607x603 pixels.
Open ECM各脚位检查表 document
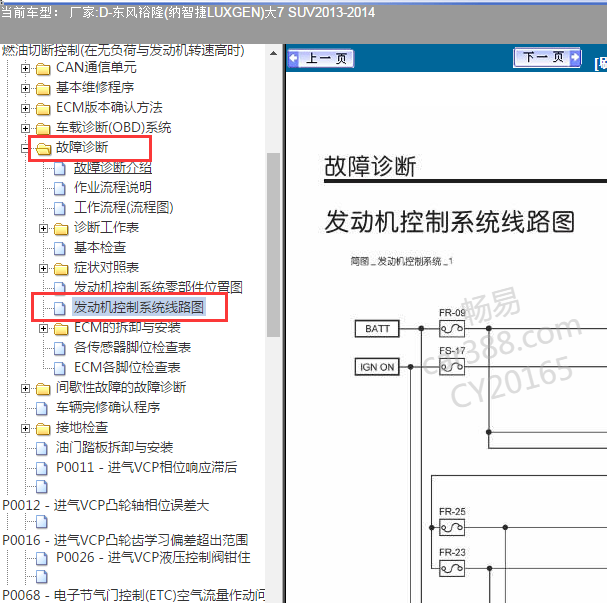[x=127, y=368]
